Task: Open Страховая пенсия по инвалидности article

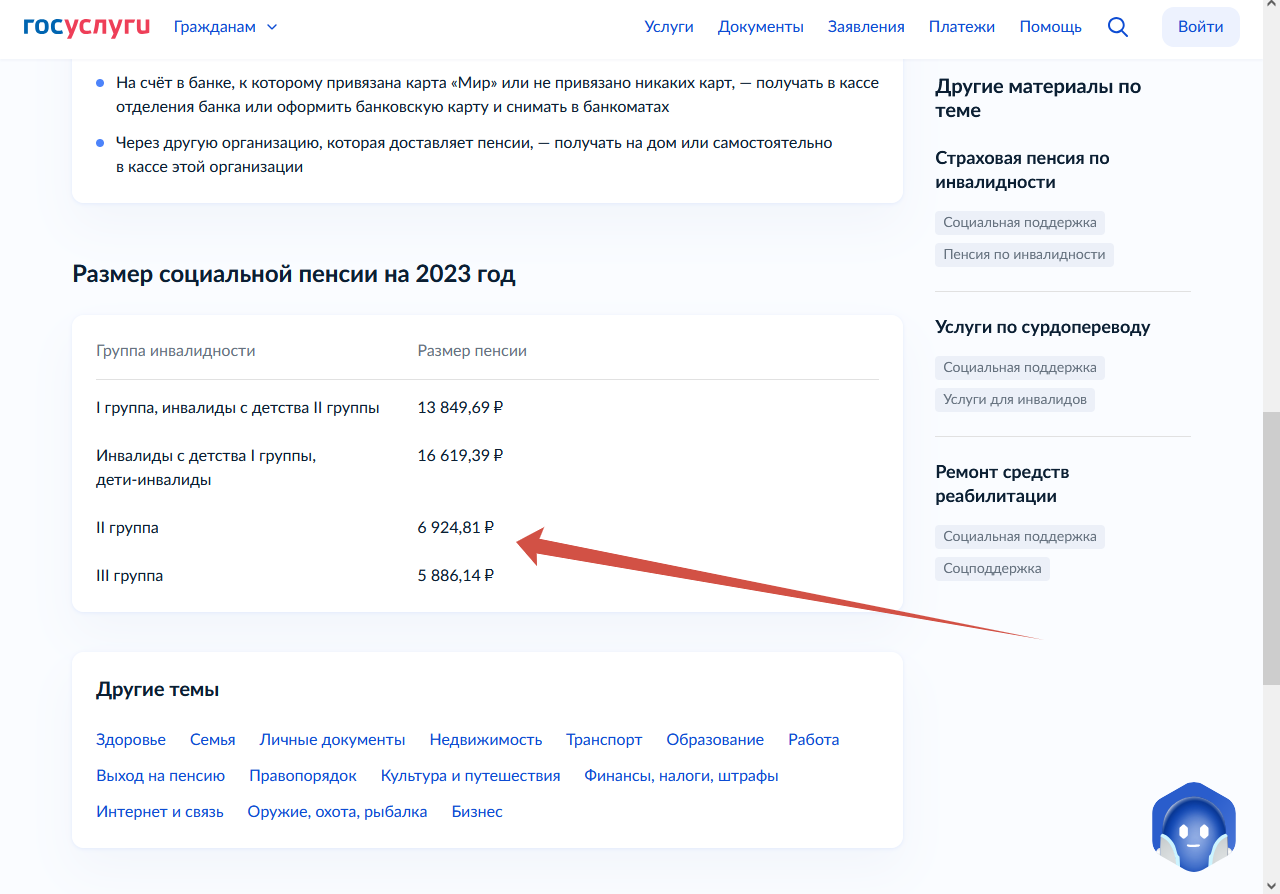Action: pos(1022,170)
